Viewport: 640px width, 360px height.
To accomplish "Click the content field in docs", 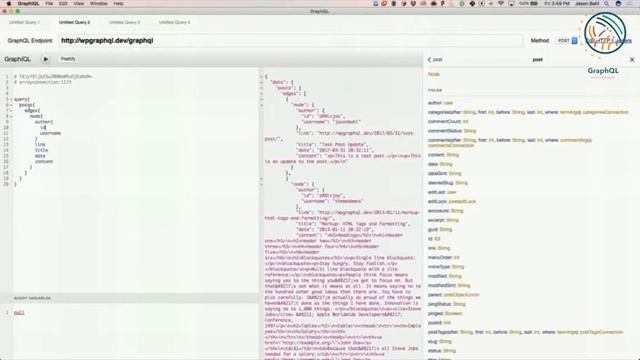I will pyautogui.click(x=436, y=155).
